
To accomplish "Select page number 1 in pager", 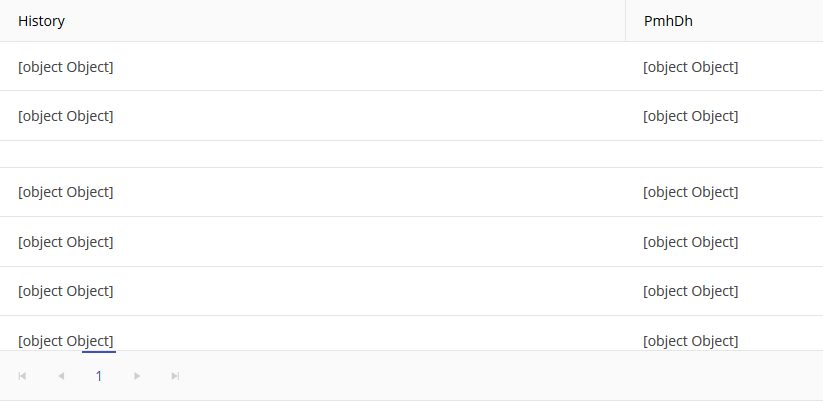I will point(99,376).
